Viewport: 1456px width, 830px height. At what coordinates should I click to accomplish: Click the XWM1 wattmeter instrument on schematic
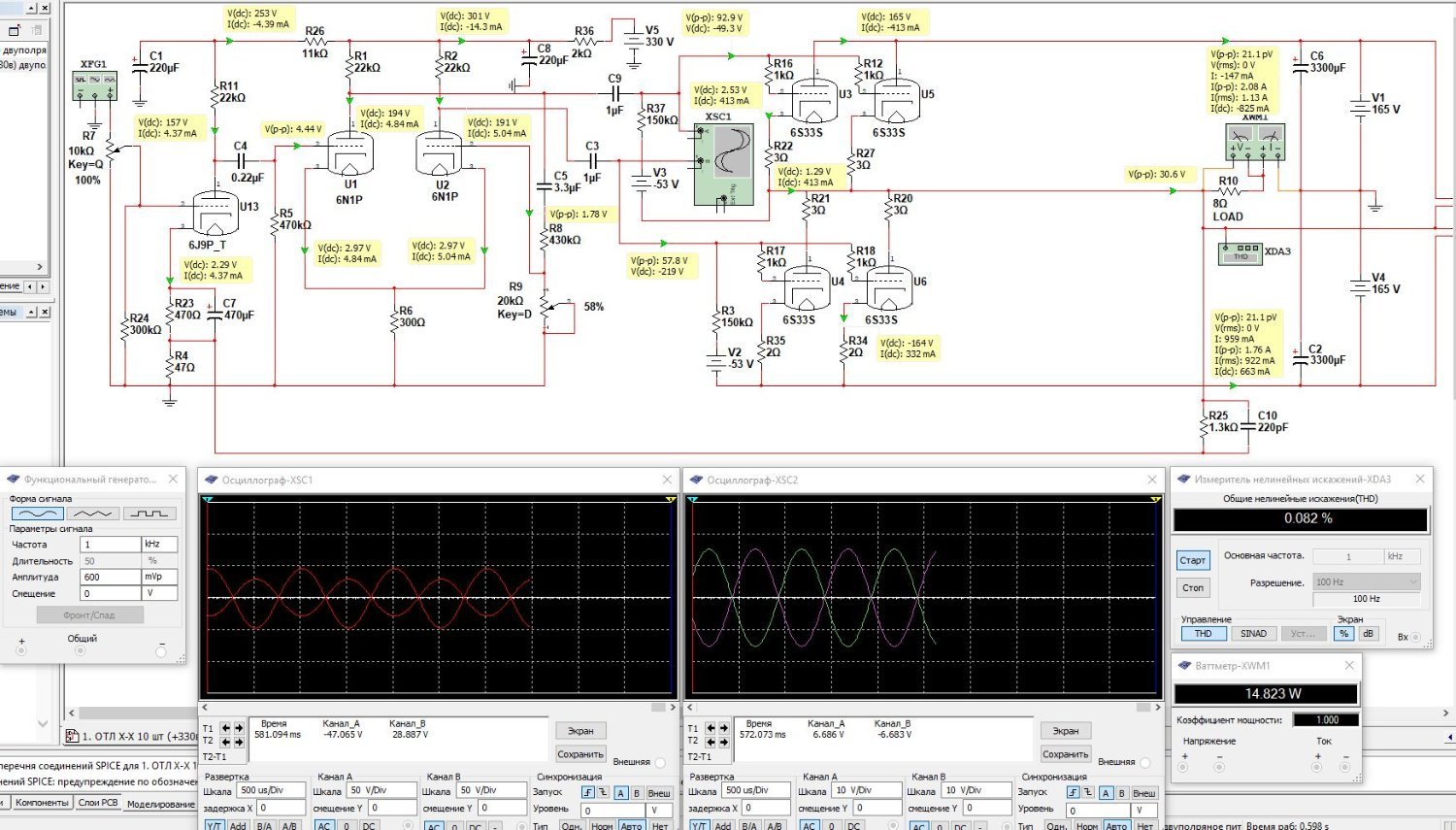tap(1255, 144)
